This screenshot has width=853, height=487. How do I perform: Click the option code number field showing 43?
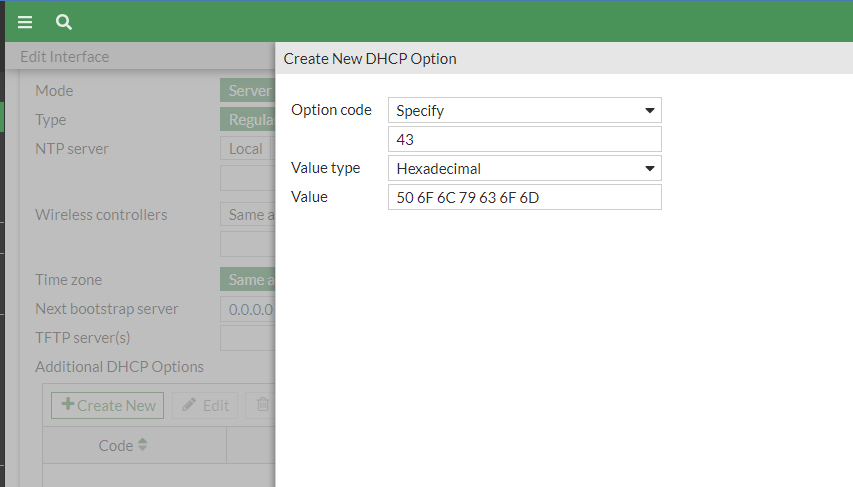(x=524, y=139)
